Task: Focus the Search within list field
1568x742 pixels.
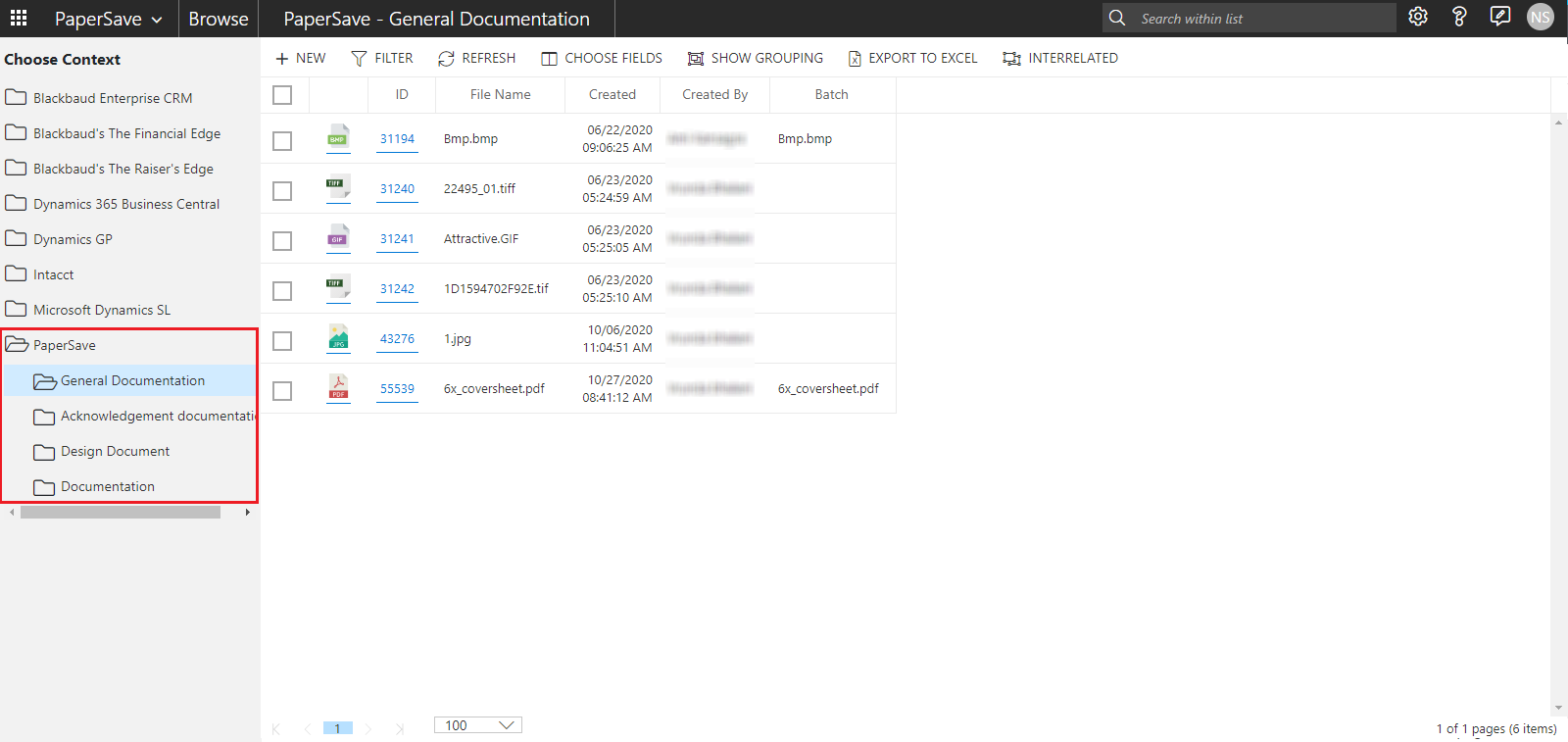Action: 1264,19
